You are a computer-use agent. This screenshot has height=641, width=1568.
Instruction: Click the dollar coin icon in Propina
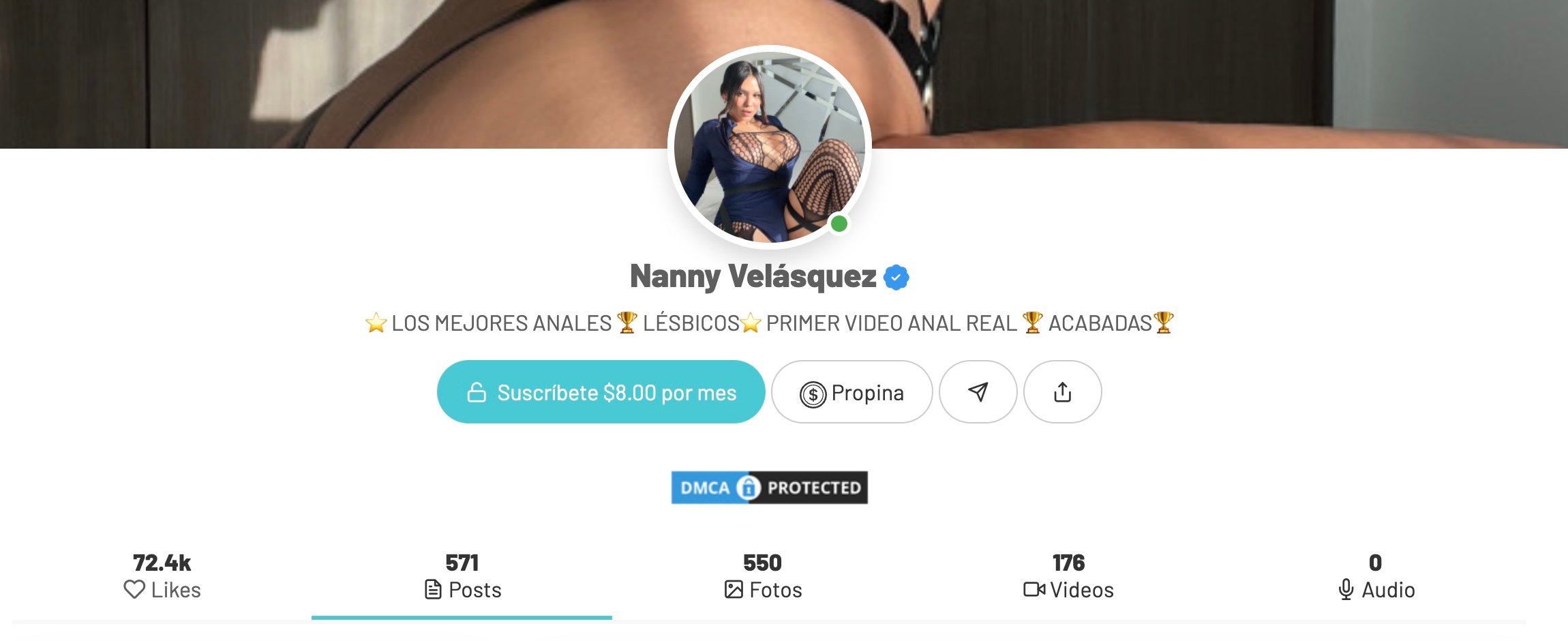(x=813, y=394)
